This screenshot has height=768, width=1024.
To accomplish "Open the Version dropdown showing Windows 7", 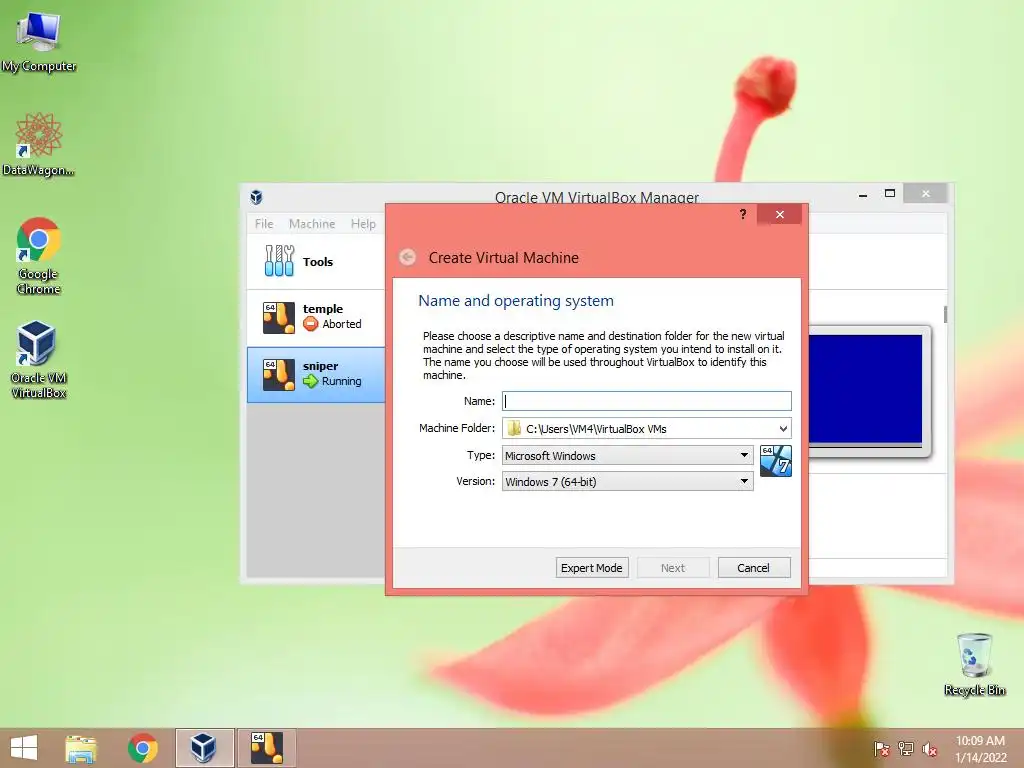I will (x=628, y=482).
